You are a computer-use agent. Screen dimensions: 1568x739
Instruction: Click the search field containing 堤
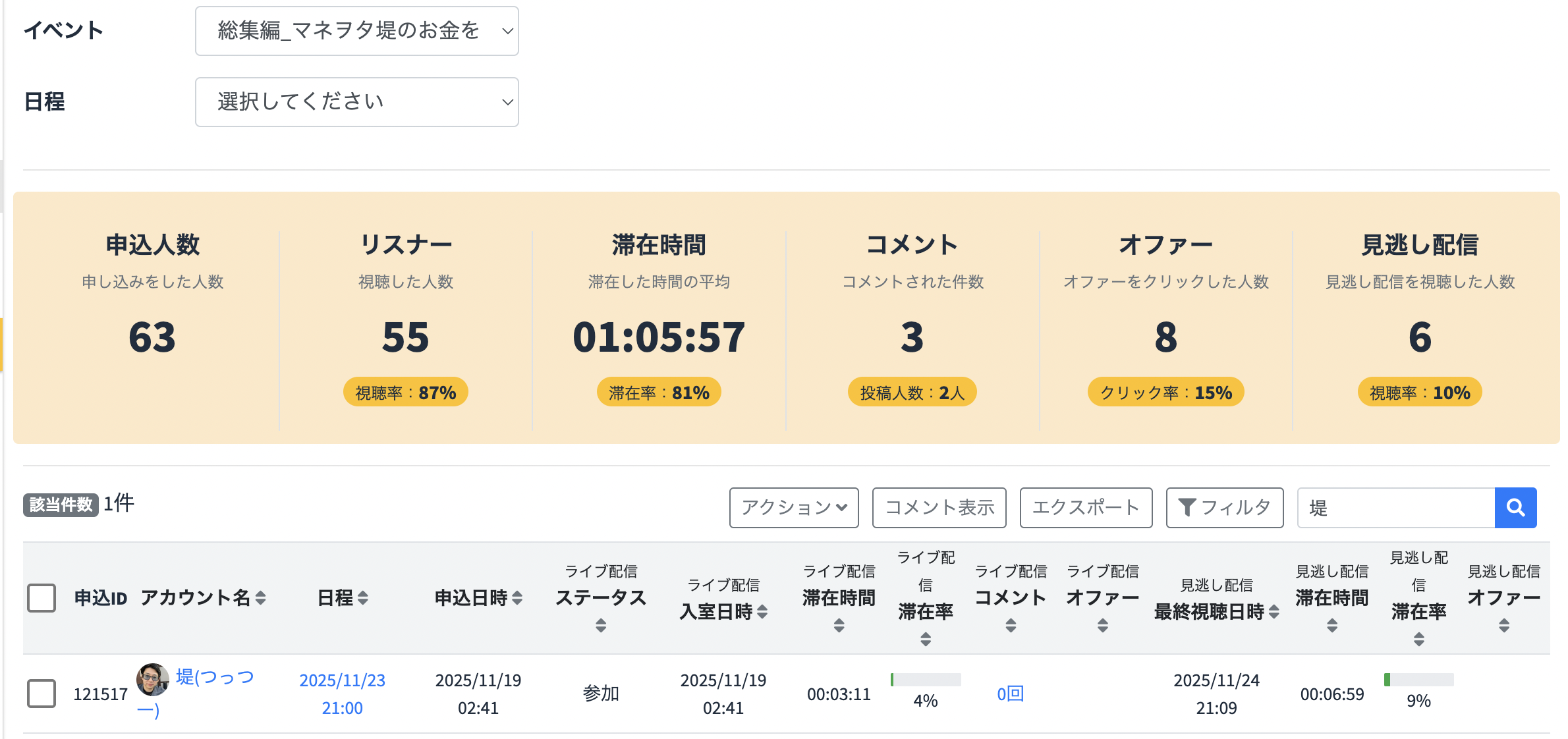point(1395,507)
